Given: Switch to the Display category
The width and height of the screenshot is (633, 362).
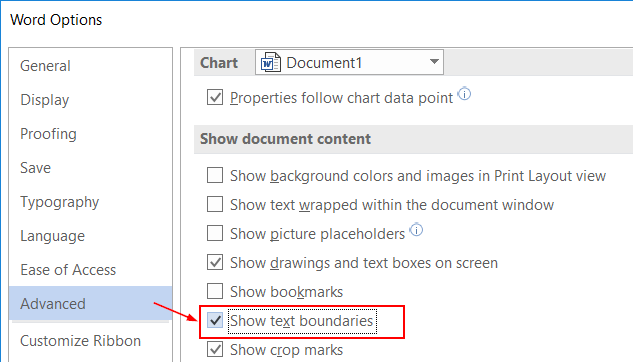Looking at the screenshot, I should point(44,100).
